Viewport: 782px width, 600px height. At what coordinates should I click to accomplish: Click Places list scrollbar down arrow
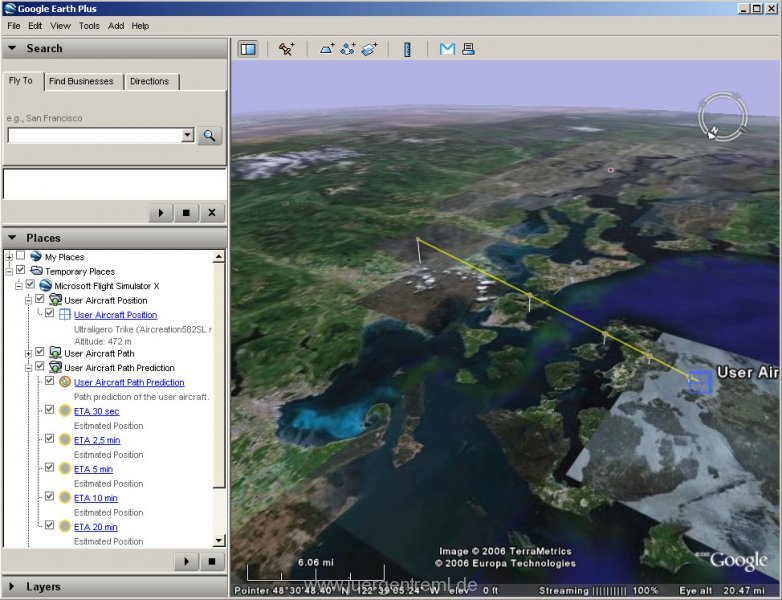(x=218, y=540)
